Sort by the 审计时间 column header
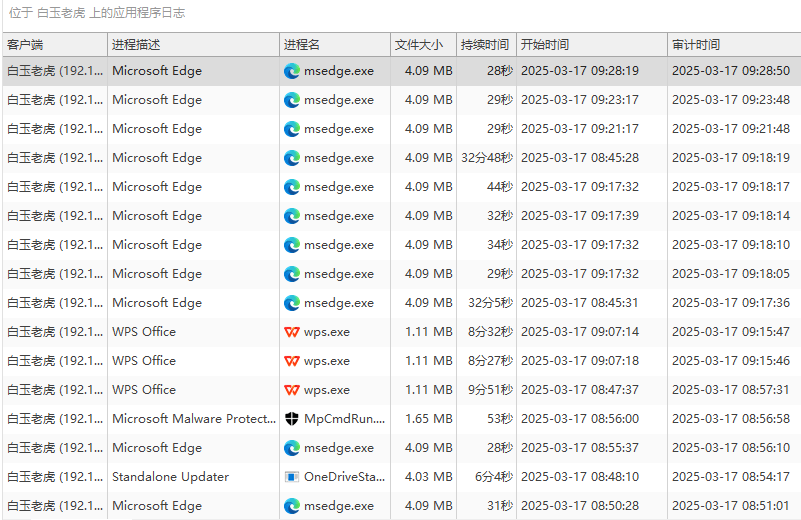The width and height of the screenshot is (801, 520). click(x=732, y=45)
